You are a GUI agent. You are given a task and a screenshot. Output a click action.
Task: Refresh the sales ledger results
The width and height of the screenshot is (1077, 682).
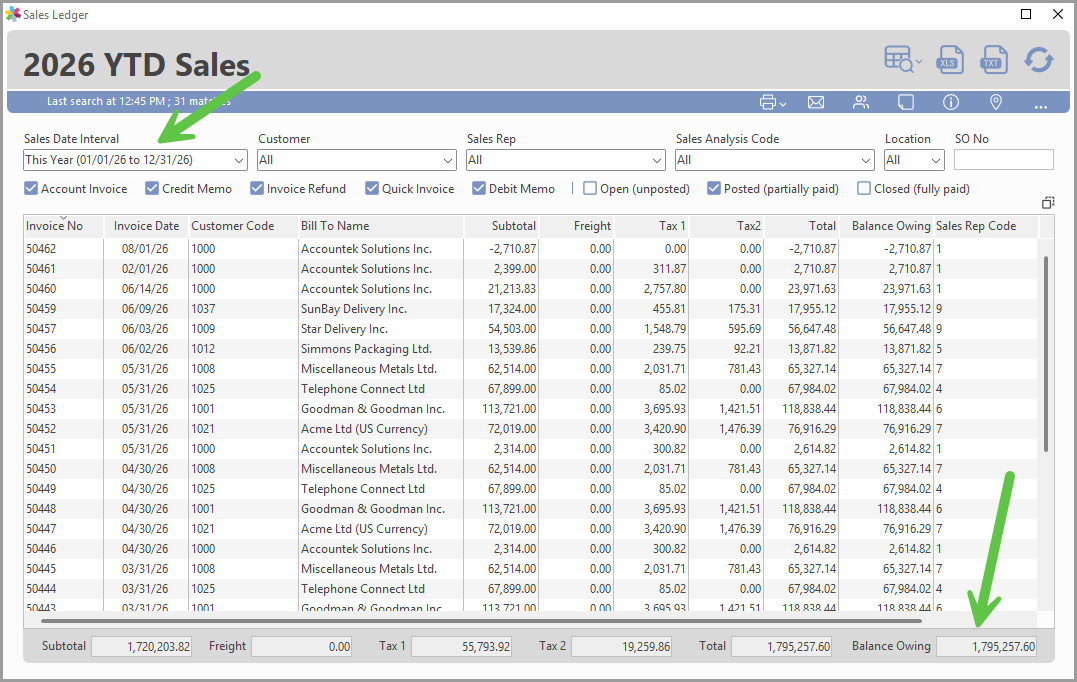[1039, 60]
